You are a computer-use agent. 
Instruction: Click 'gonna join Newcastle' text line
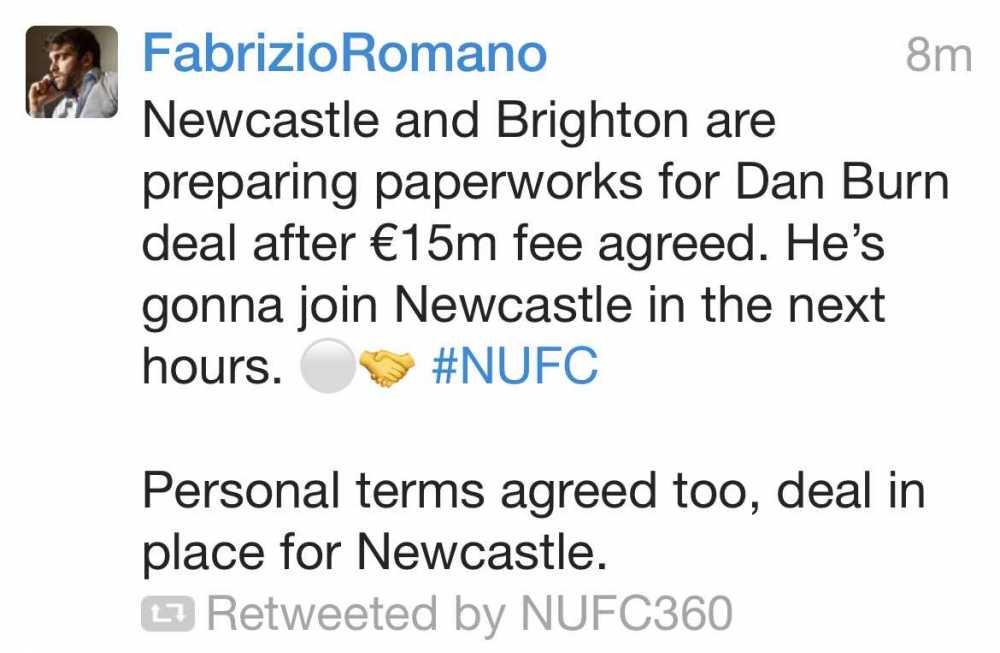(387, 306)
